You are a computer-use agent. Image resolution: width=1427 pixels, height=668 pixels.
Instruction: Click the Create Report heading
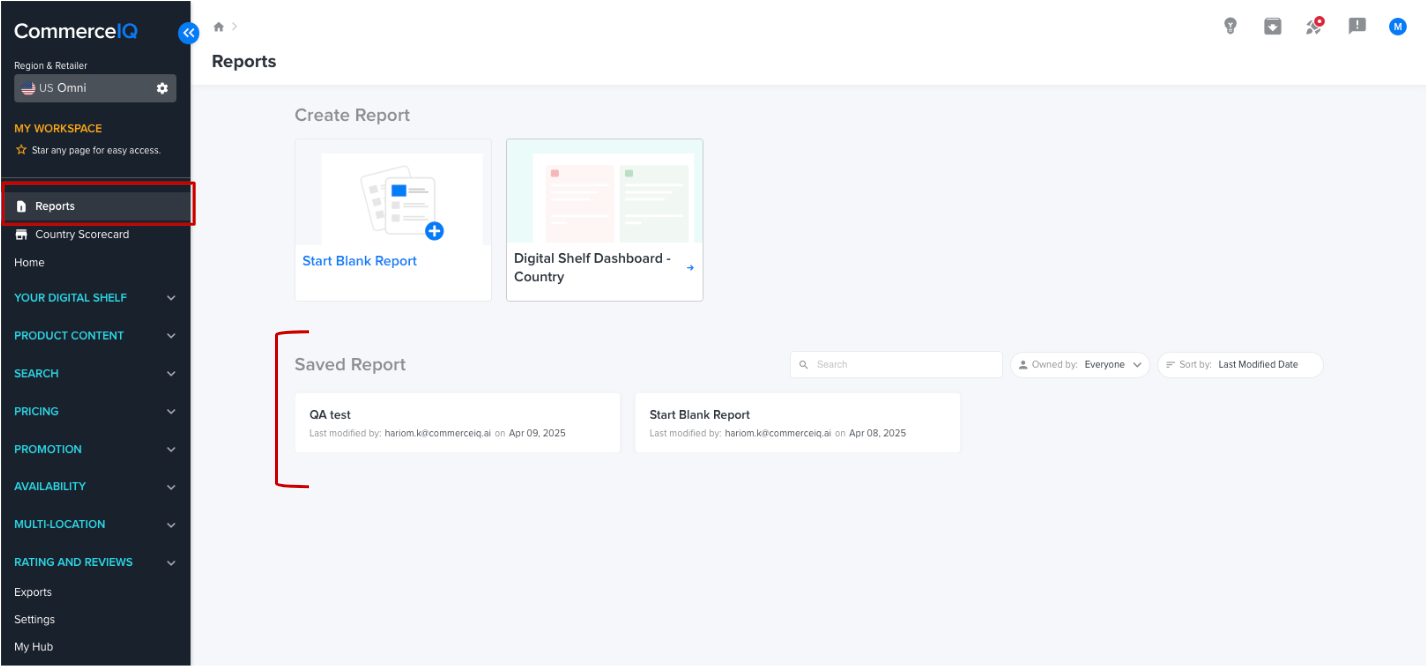point(352,115)
